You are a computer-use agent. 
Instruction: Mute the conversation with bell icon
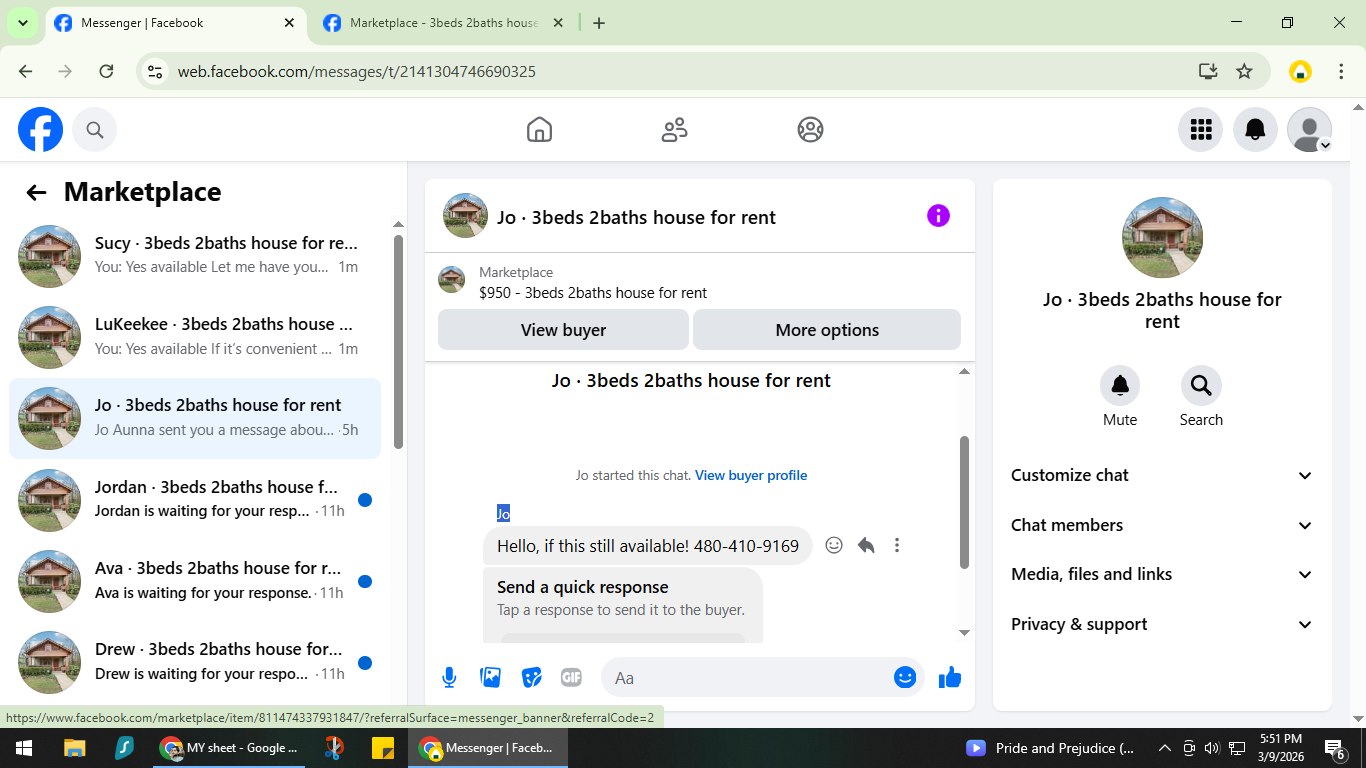(1120, 386)
